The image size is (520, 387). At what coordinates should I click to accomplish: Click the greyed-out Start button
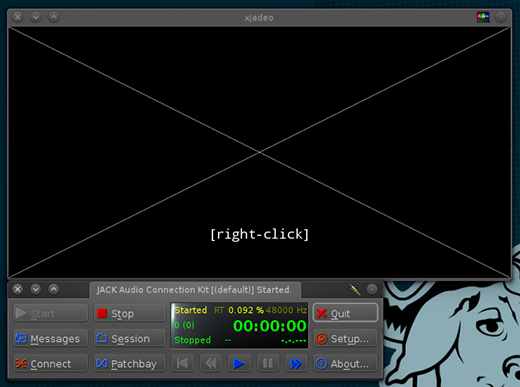pos(50,313)
